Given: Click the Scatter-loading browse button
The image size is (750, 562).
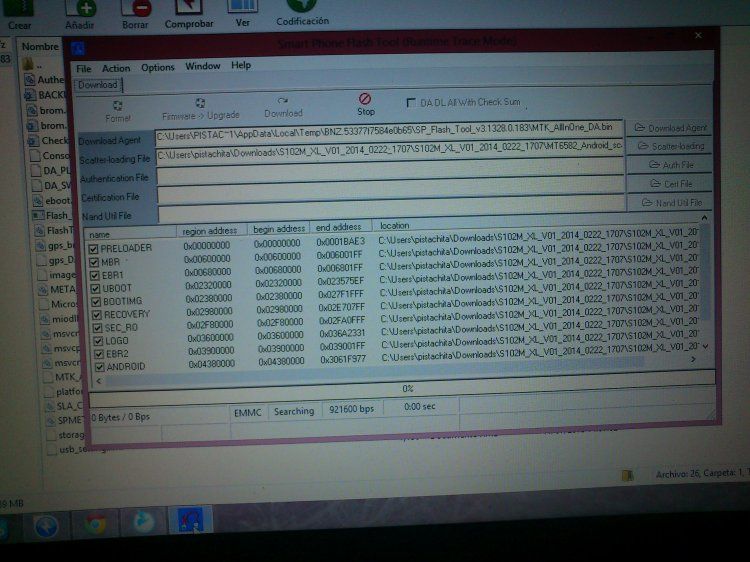Looking at the screenshot, I should click(670, 146).
